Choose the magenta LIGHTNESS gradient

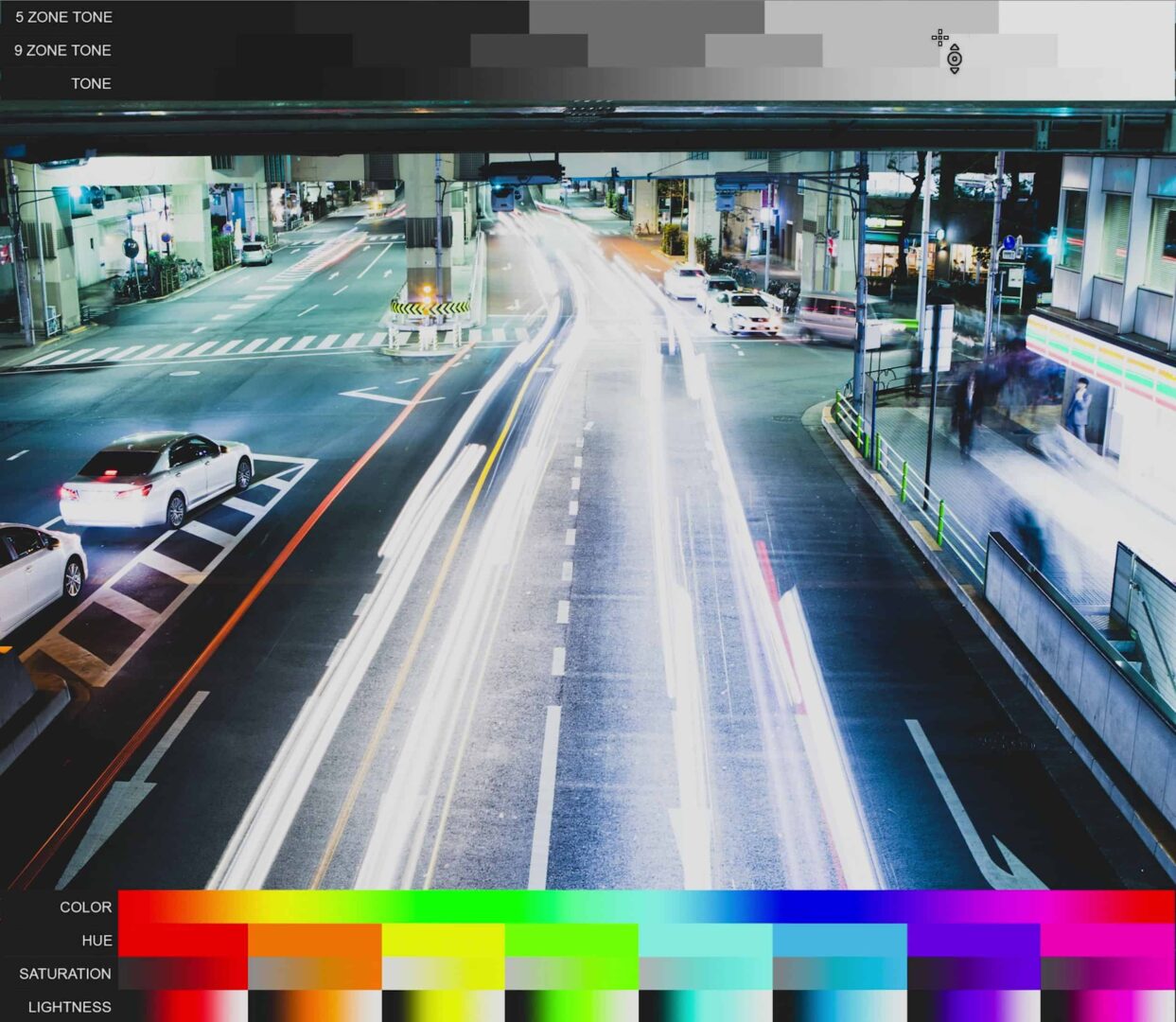(x=1108, y=1006)
